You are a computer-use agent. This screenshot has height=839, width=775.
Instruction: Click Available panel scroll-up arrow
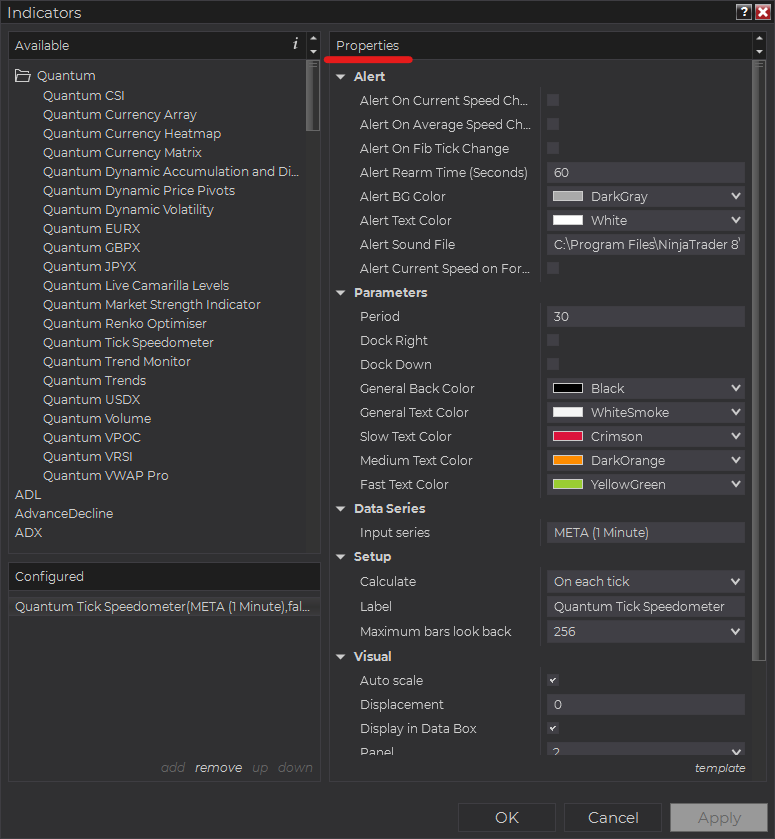click(314, 39)
